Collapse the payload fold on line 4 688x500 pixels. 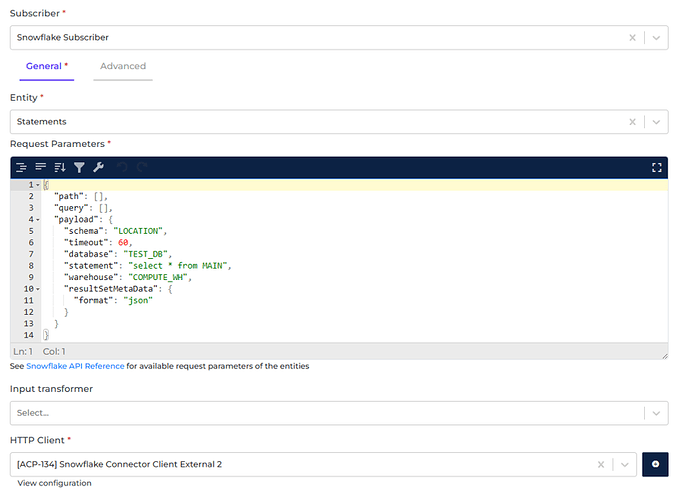(x=38, y=220)
